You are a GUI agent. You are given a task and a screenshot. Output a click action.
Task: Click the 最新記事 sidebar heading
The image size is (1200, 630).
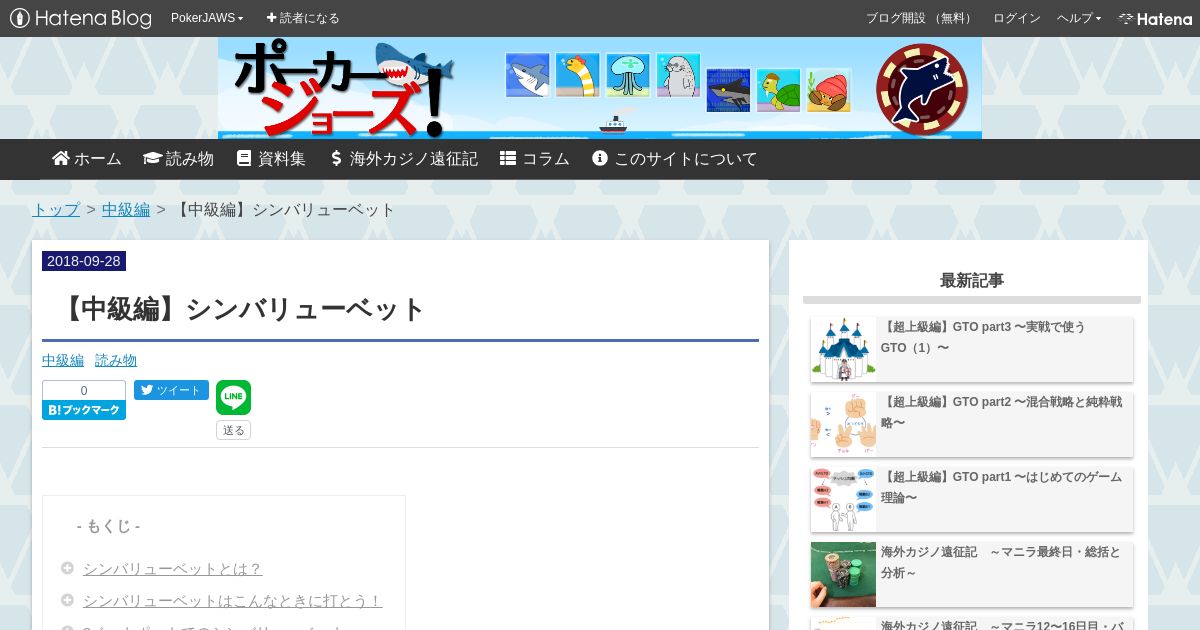coord(972,280)
